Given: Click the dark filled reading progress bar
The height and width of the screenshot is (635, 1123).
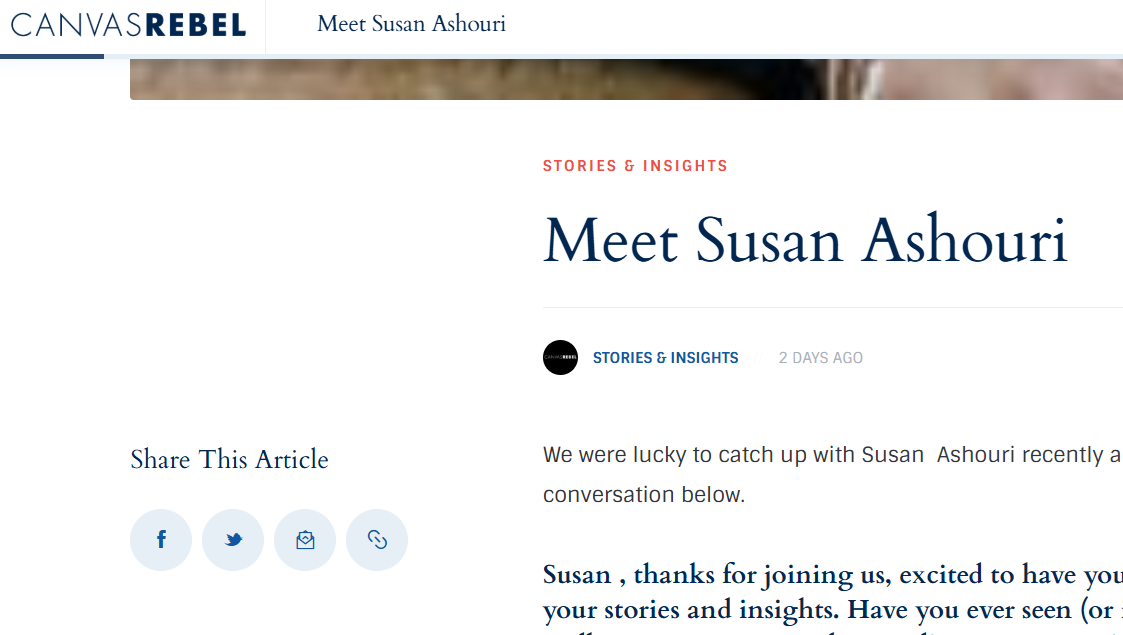Looking at the screenshot, I should click(52, 56).
